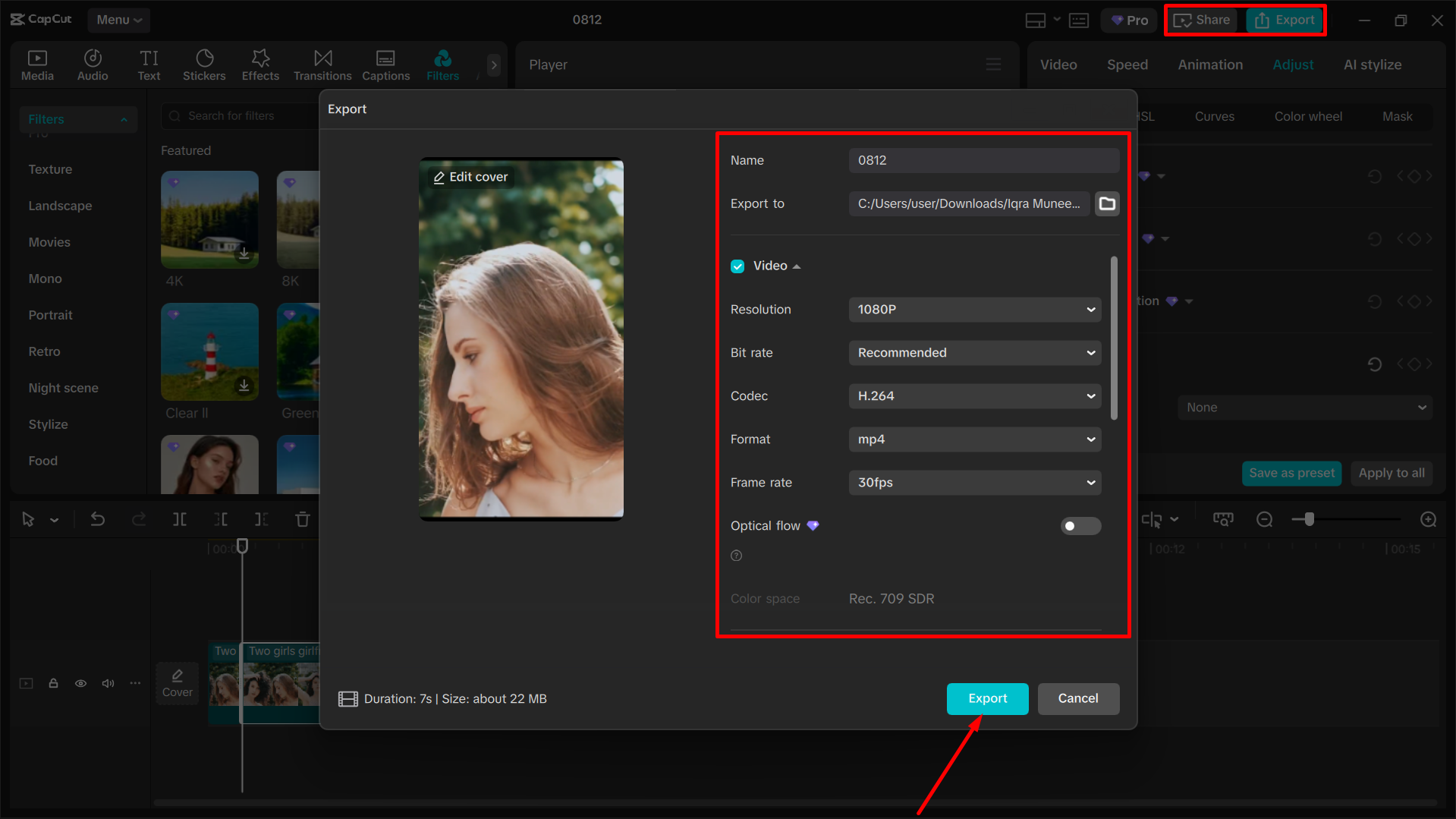Open the Export to folder browser
Image resolution: width=1456 pixels, height=819 pixels.
click(1106, 203)
